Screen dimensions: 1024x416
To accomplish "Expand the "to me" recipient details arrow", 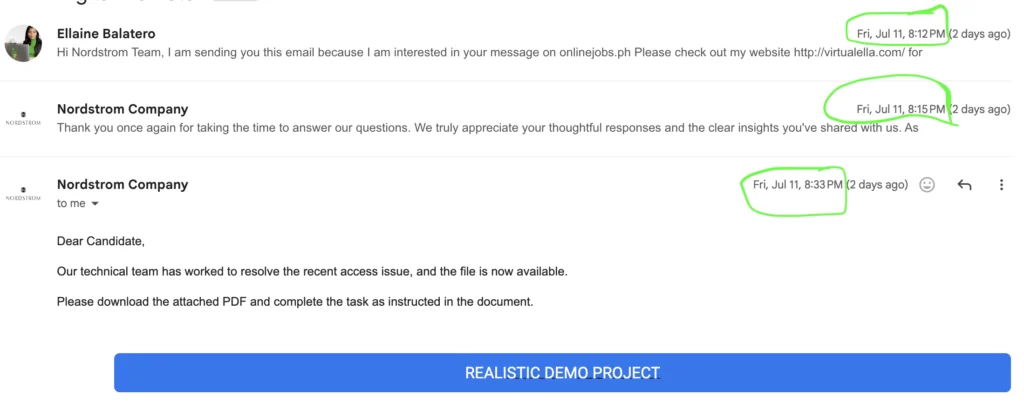I will (x=95, y=204).
